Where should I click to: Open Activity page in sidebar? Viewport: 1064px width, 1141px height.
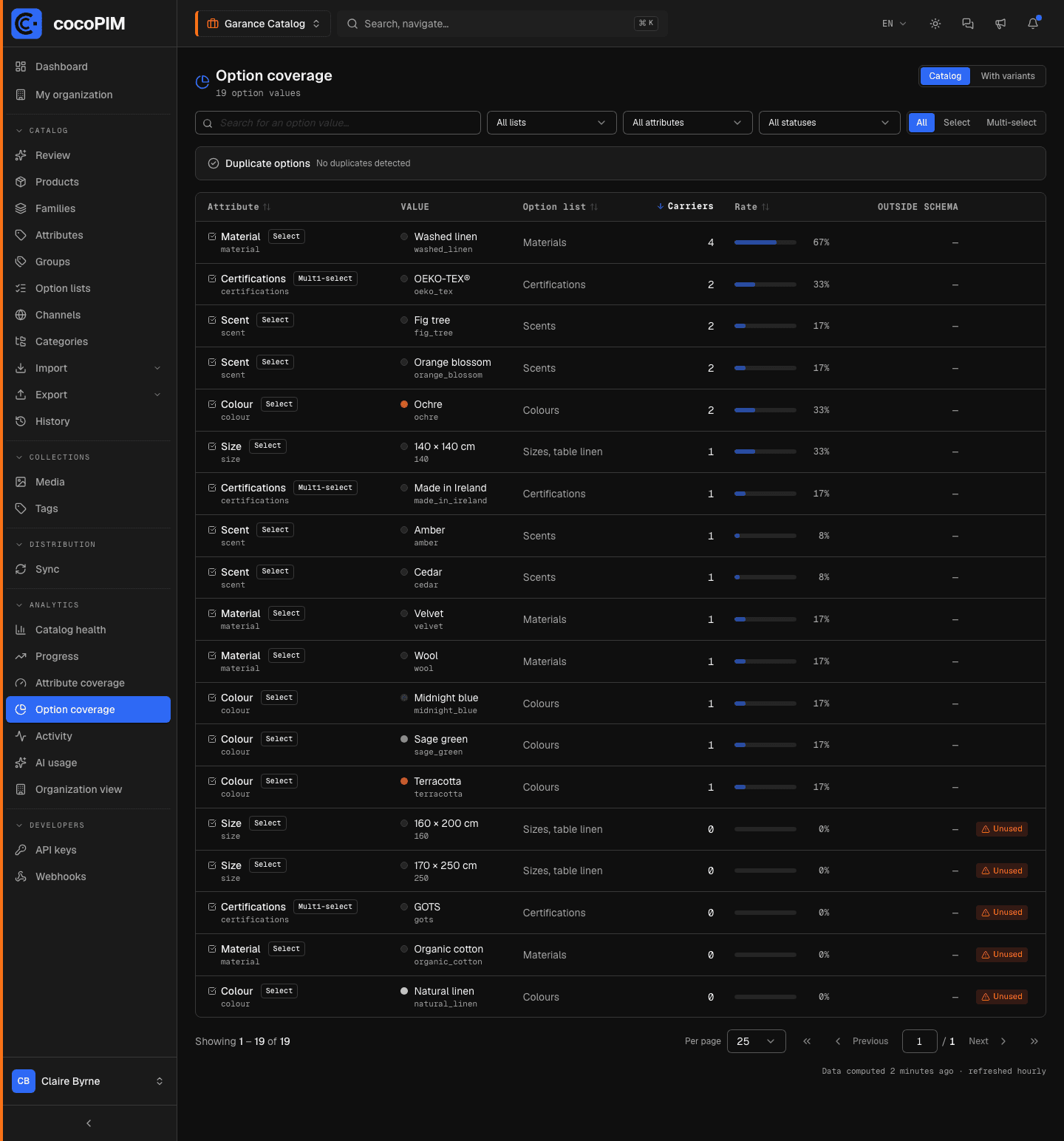88,736
